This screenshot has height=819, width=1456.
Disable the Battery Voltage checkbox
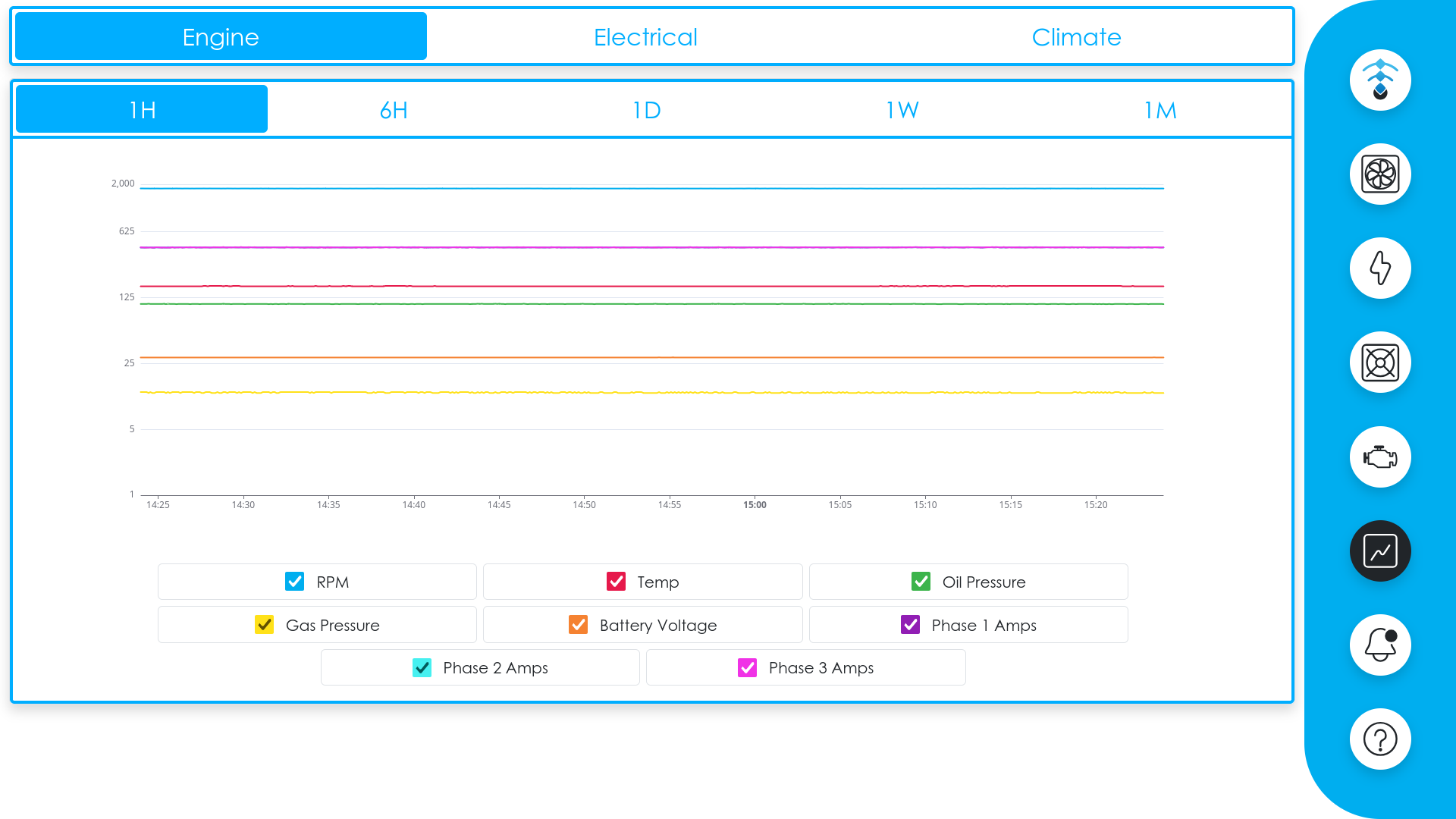pos(579,624)
